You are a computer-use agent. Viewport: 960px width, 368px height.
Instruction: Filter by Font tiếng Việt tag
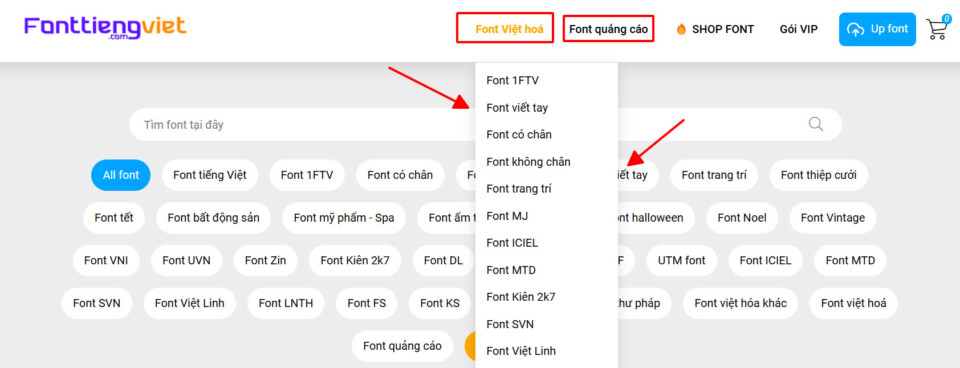(210, 175)
